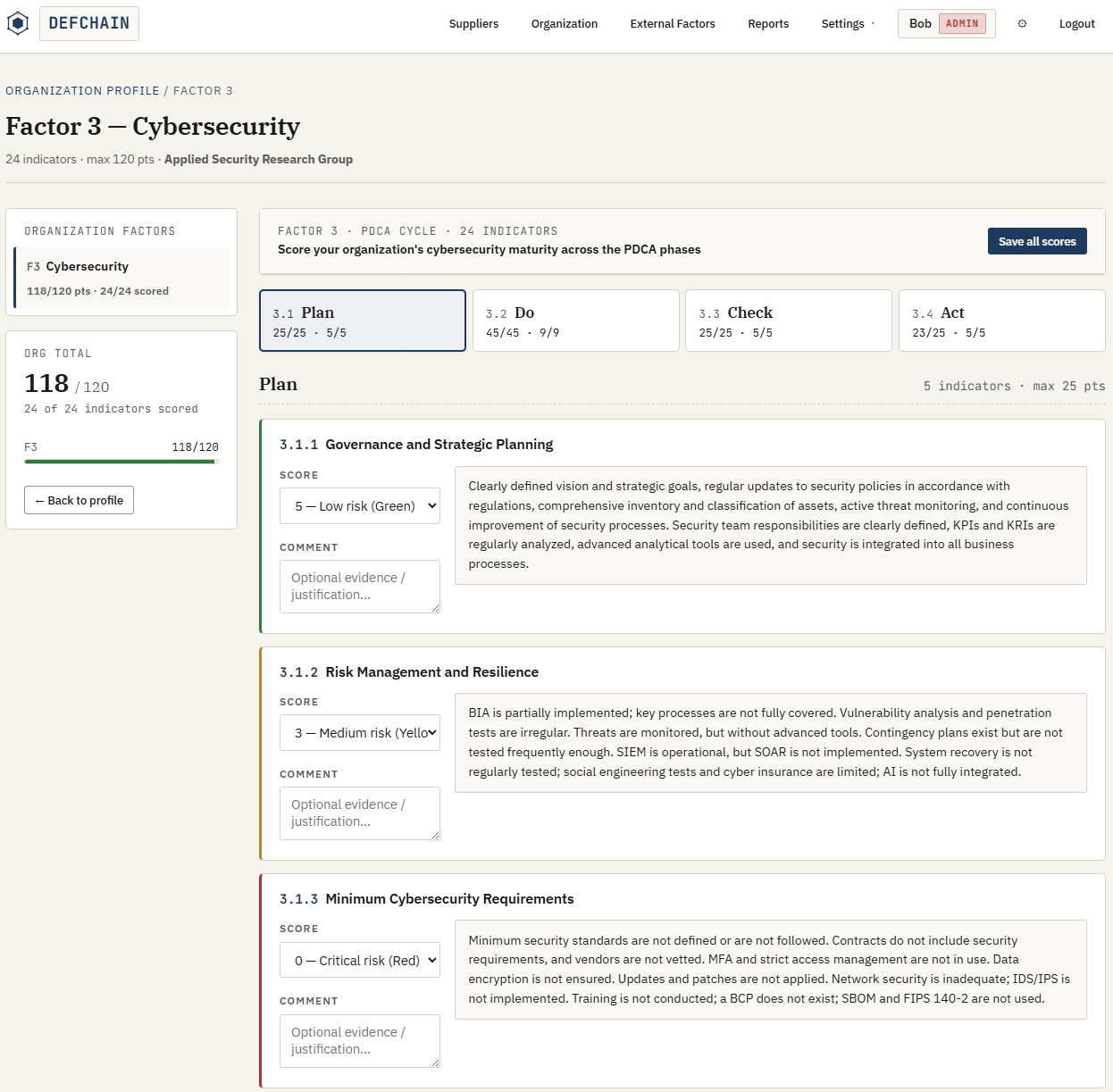Click the description starting 'Clearly defined vision'
The width and height of the screenshot is (1113, 1092).
click(771, 525)
